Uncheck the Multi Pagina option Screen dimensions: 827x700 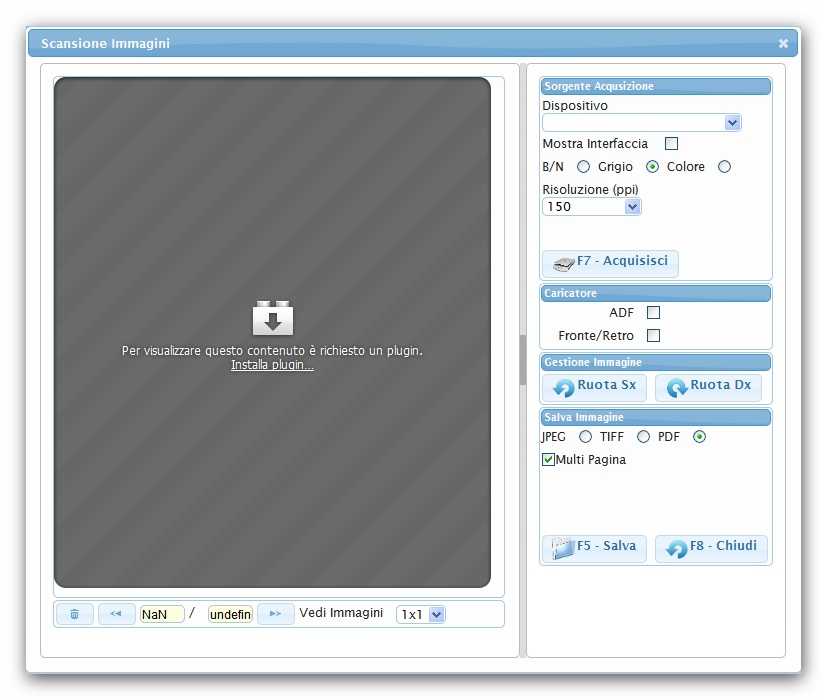[548, 460]
